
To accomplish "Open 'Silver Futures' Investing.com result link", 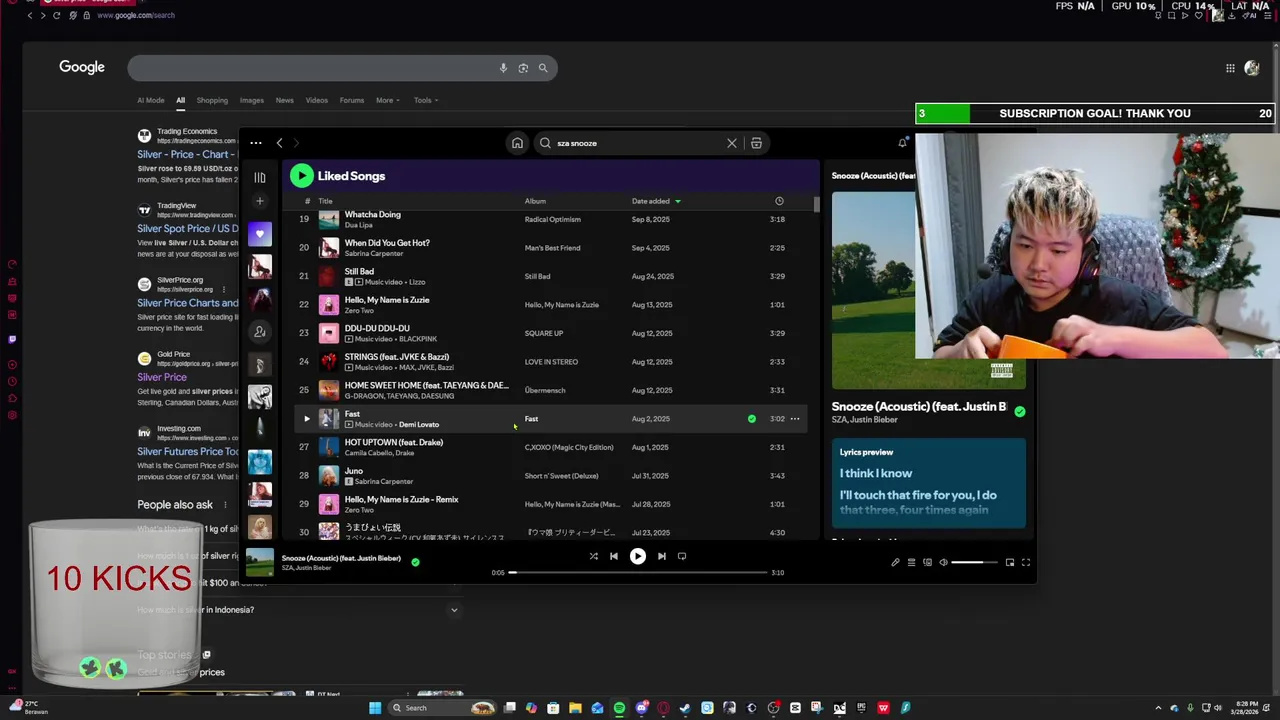I will point(187,452).
